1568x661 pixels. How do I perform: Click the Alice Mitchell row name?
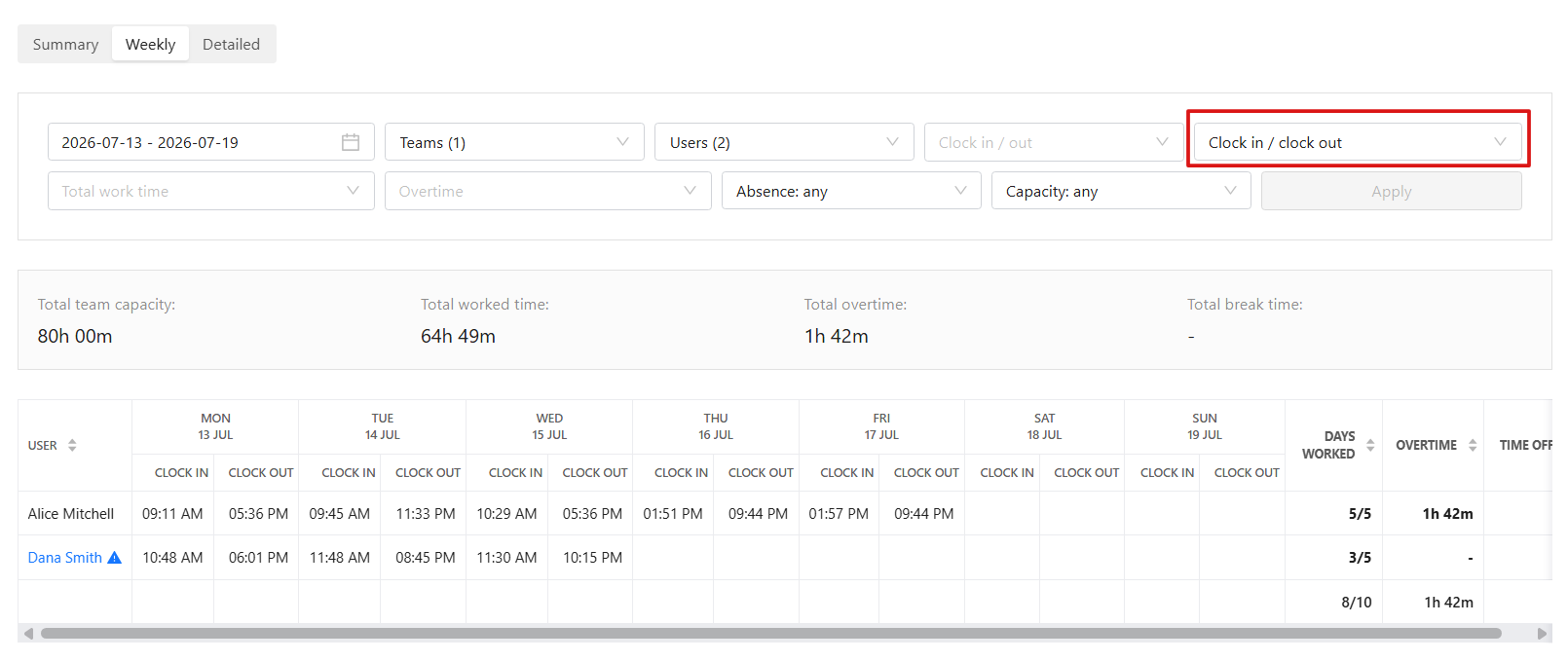tap(71, 514)
